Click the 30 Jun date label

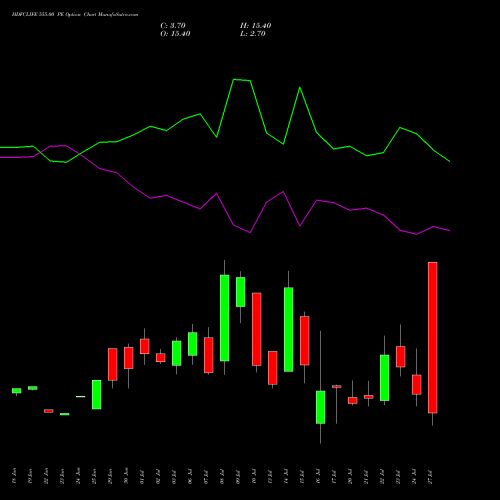click(126, 476)
